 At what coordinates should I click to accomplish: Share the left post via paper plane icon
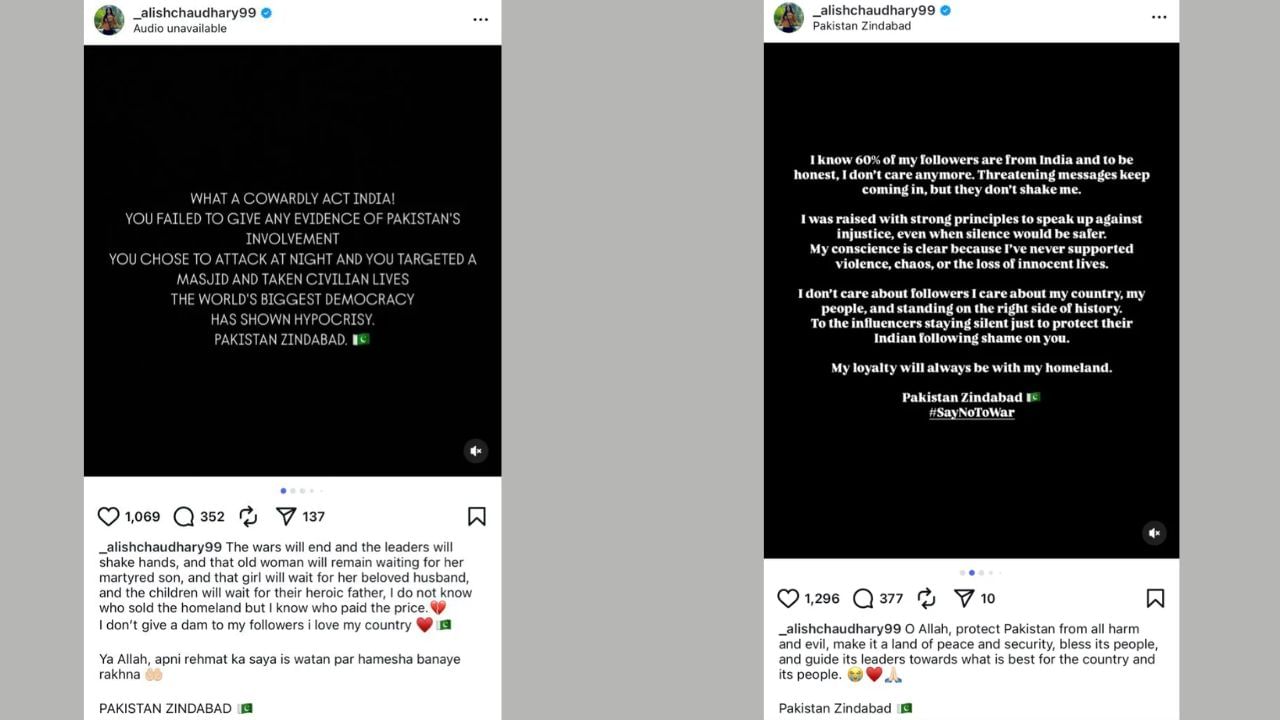point(286,516)
